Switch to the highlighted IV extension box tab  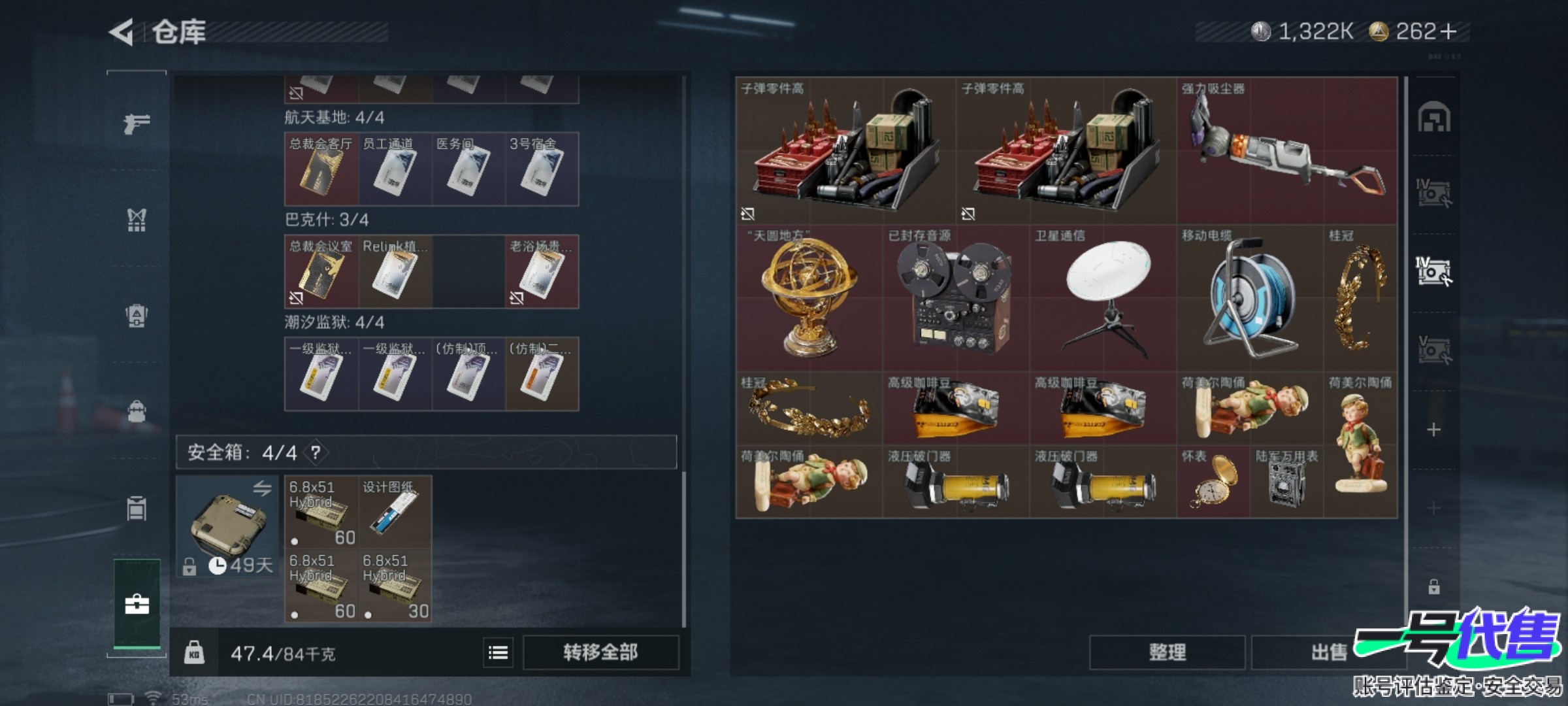tap(1433, 271)
